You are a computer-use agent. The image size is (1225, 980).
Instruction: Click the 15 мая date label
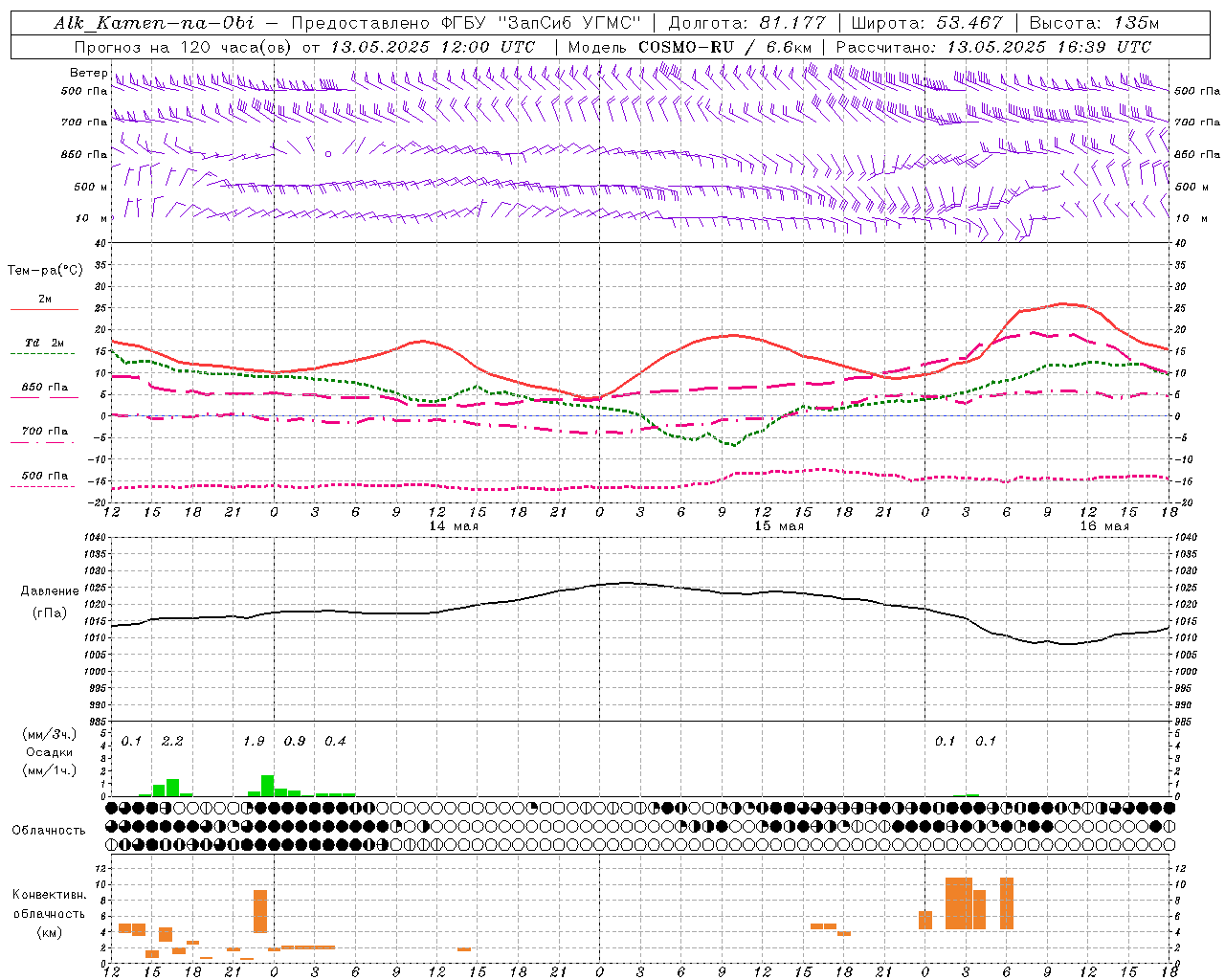[778, 526]
